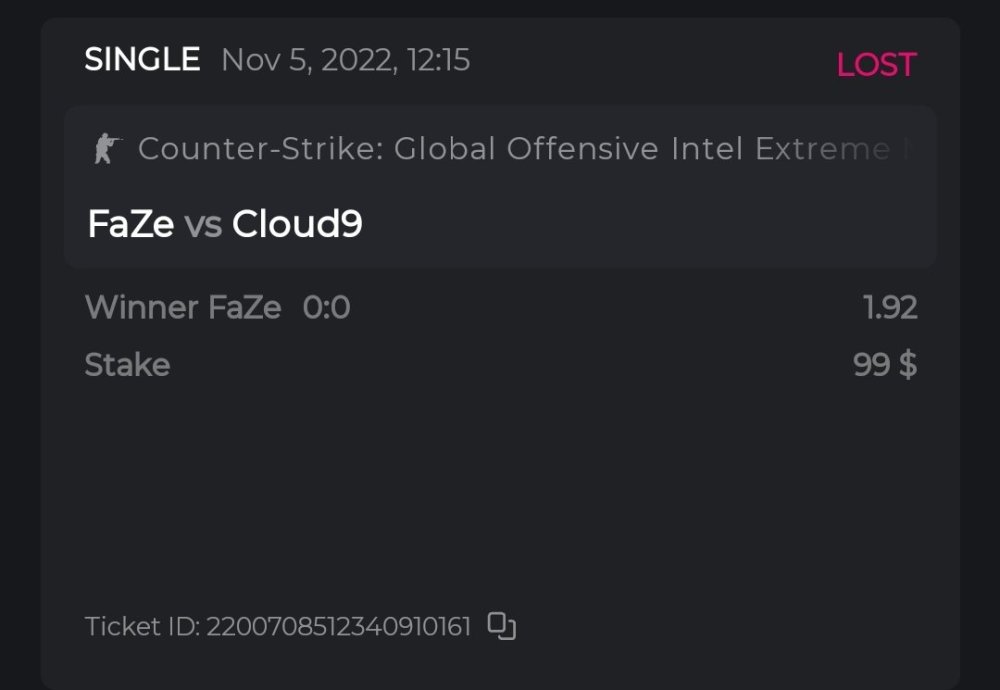This screenshot has height=690, width=1000.
Task: Copy the ticket ID using copy icon
Action: [x=501, y=626]
